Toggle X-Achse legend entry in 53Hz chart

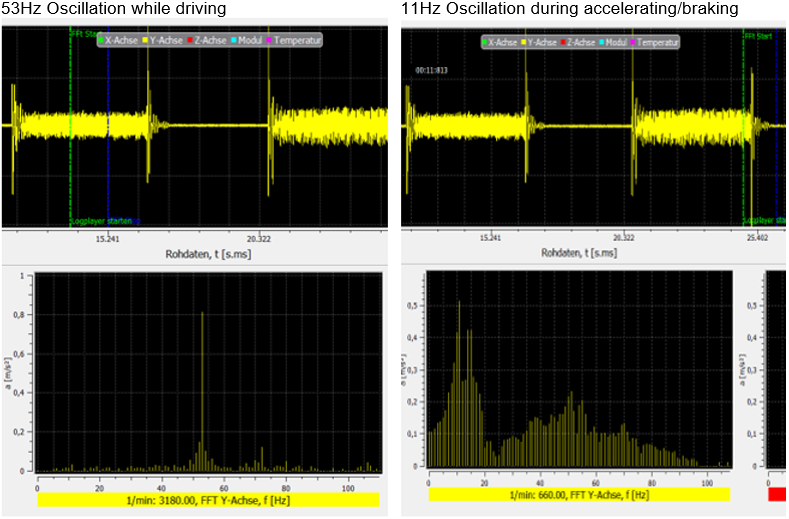118,40
